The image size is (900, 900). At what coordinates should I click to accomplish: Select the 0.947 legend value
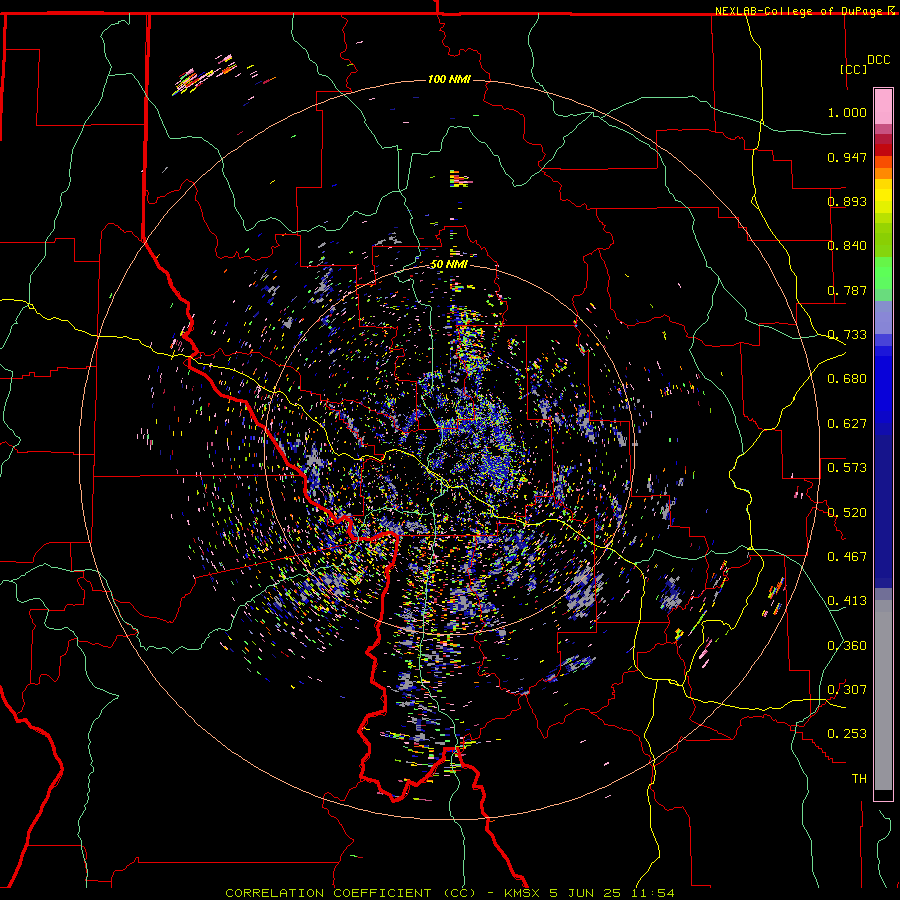(847, 157)
